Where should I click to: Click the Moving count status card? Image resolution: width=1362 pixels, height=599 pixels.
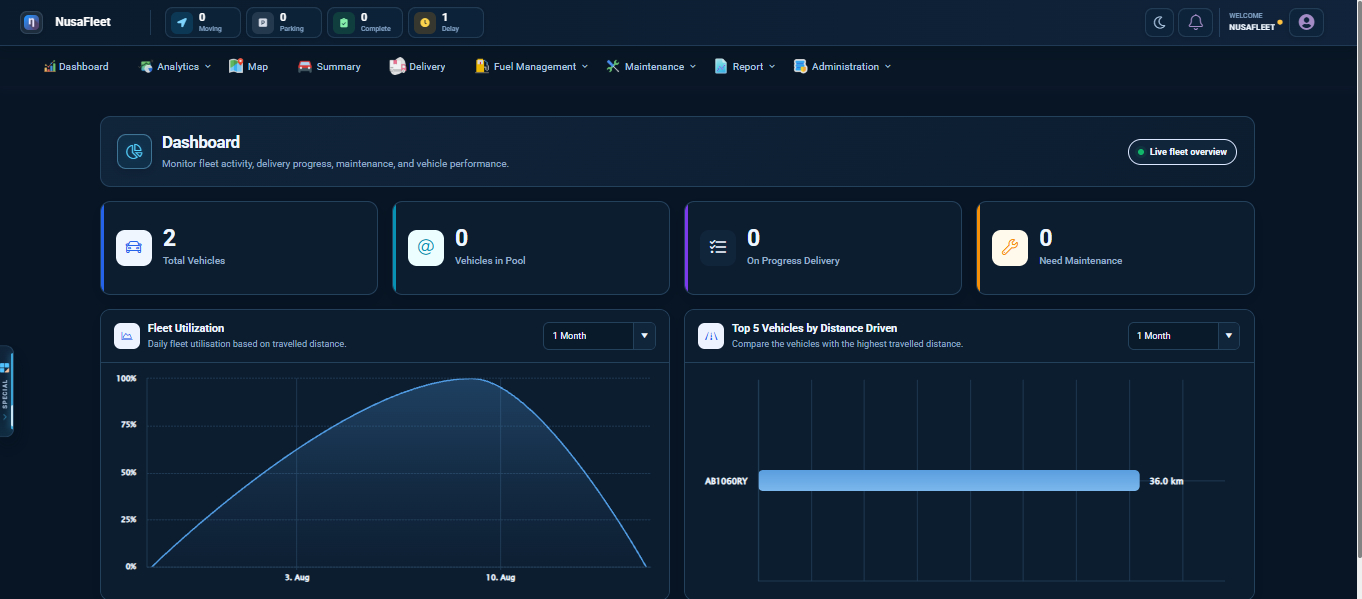203,22
